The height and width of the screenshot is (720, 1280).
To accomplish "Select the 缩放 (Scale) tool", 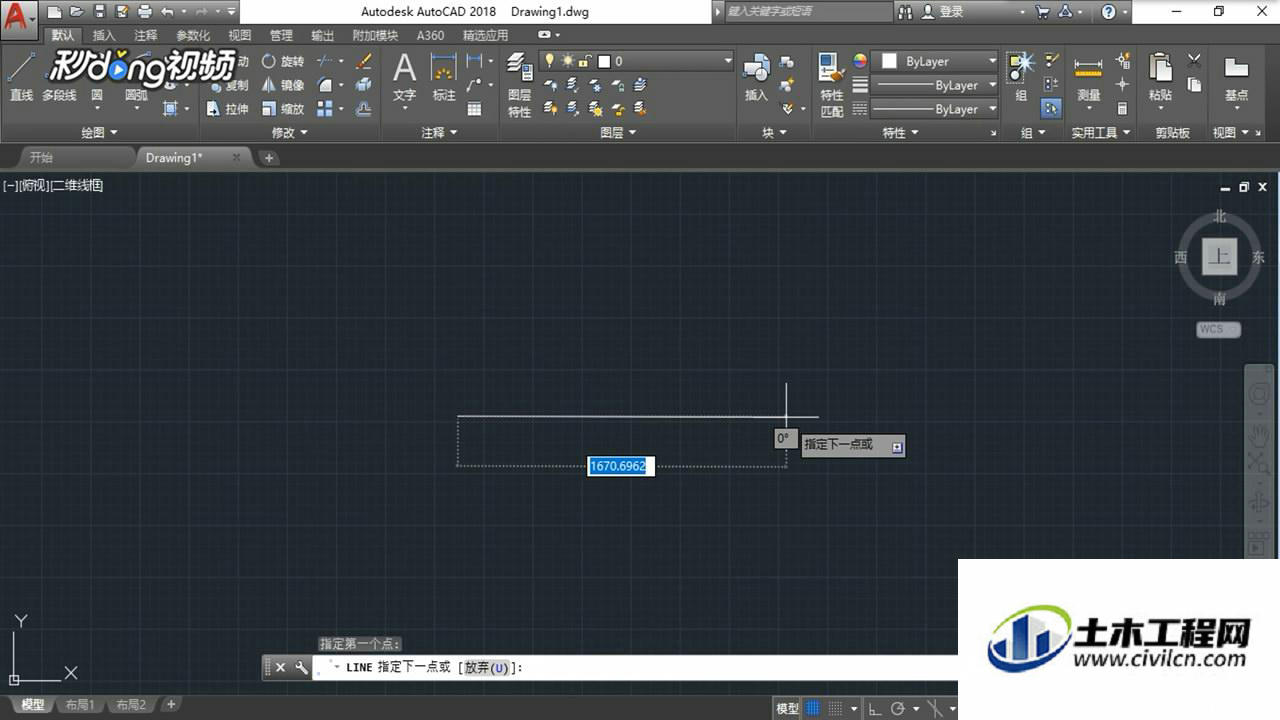I will point(283,109).
